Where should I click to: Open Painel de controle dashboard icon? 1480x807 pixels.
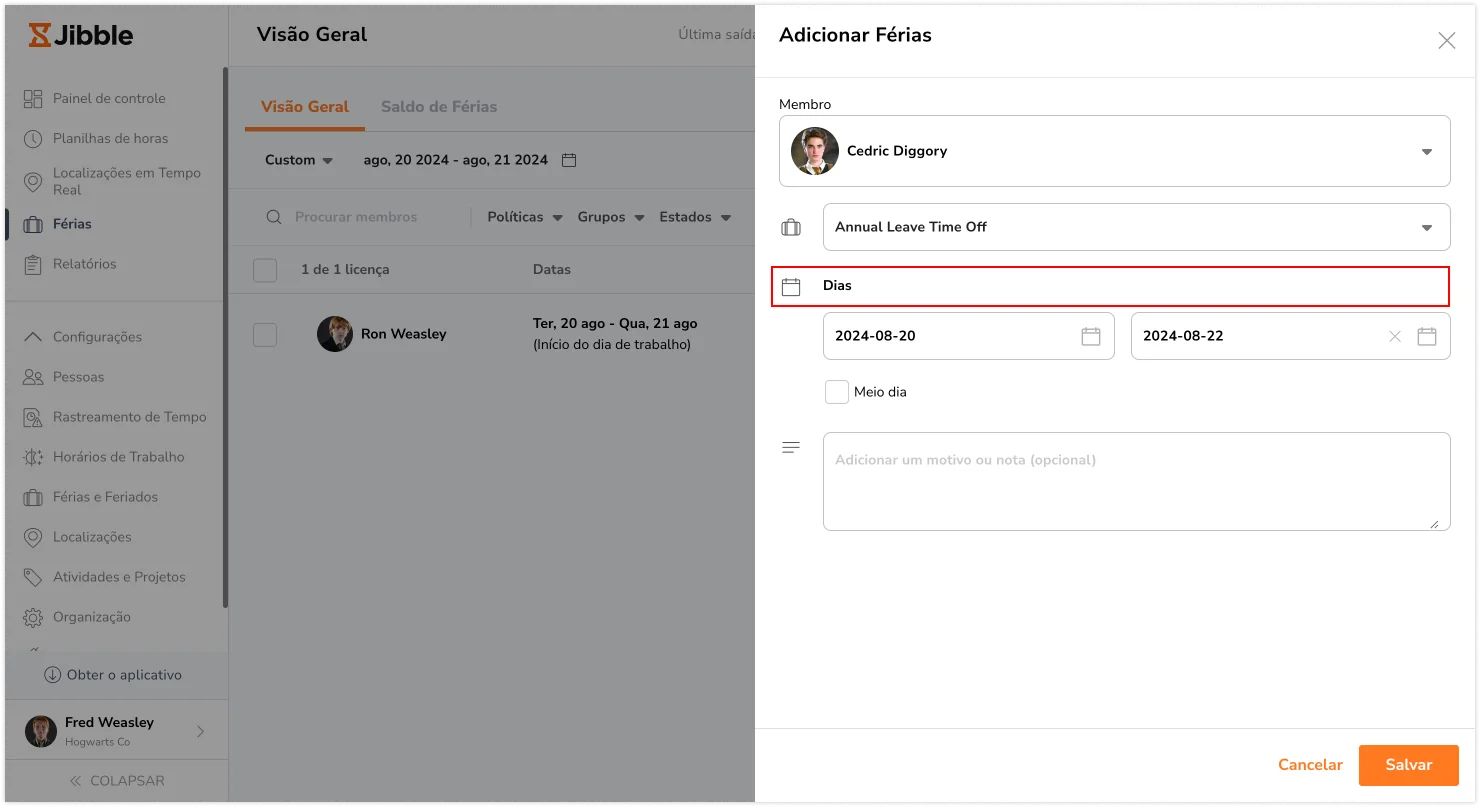(x=33, y=98)
